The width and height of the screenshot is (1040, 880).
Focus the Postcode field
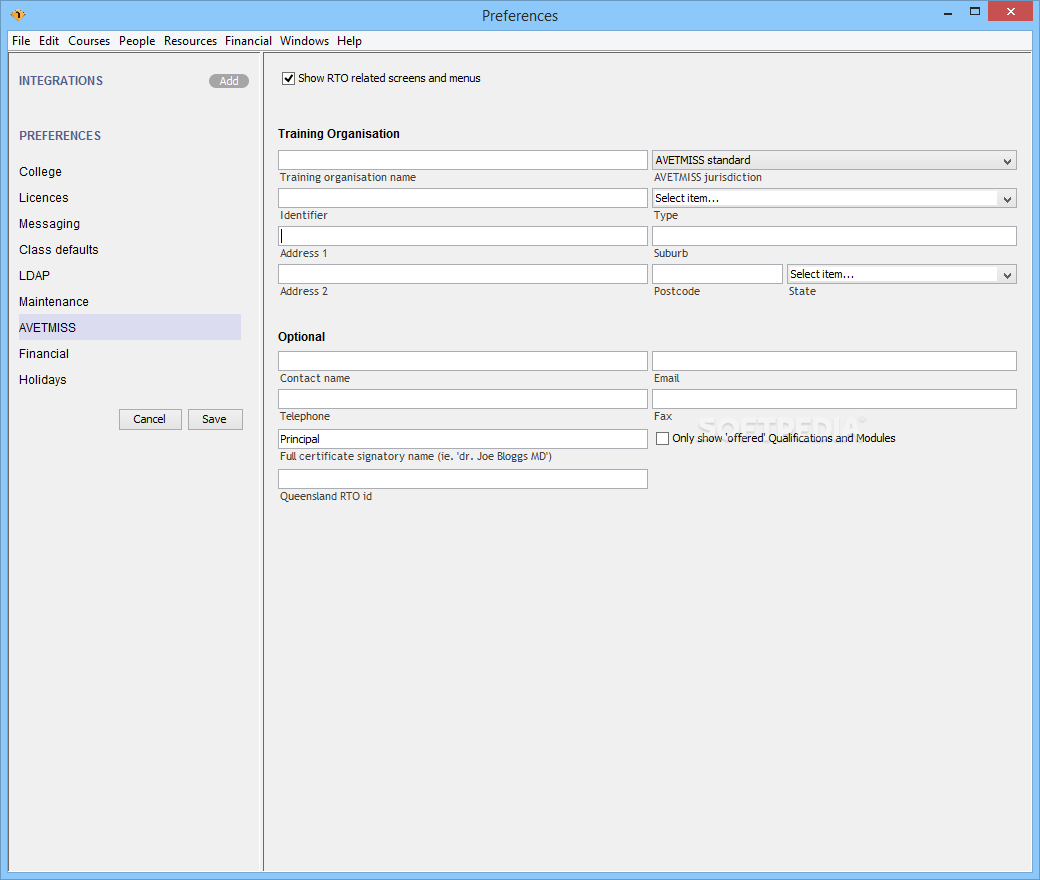click(x=717, y=274)
